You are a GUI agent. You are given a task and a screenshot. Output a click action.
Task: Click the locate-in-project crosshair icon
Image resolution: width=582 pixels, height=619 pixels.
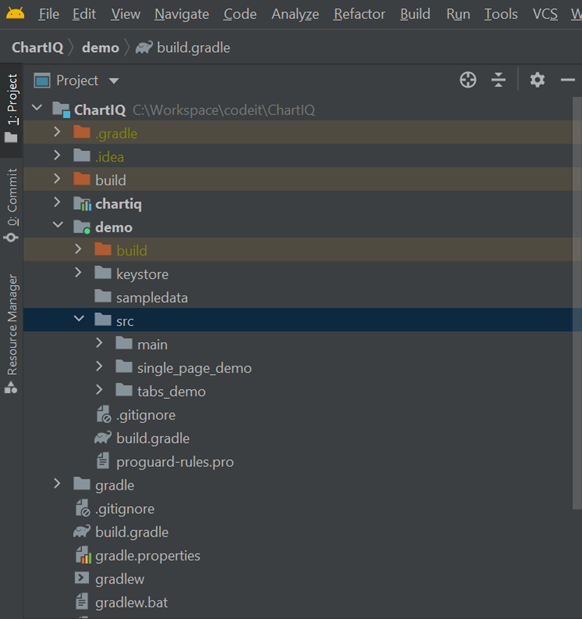[x=468, y=80]
